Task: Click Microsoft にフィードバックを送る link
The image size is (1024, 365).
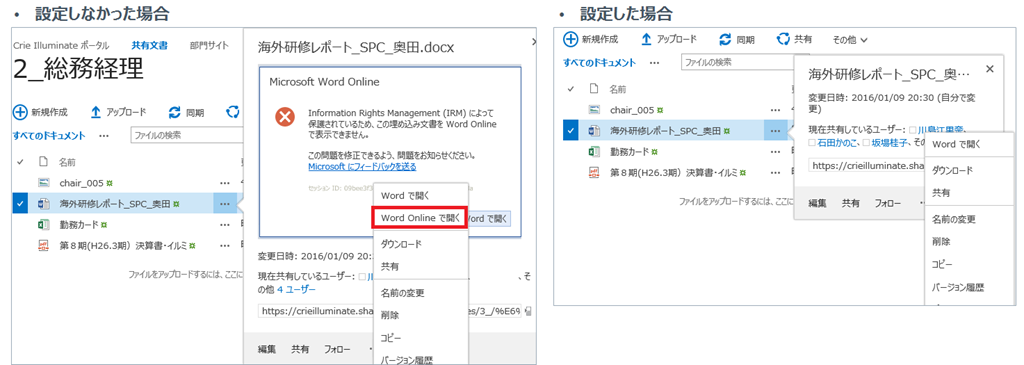Action: click(x=362, y=167)
